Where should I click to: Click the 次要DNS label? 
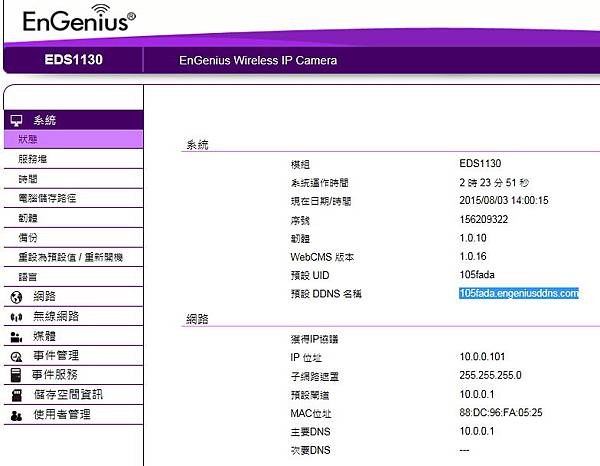(x=310, y=450)
